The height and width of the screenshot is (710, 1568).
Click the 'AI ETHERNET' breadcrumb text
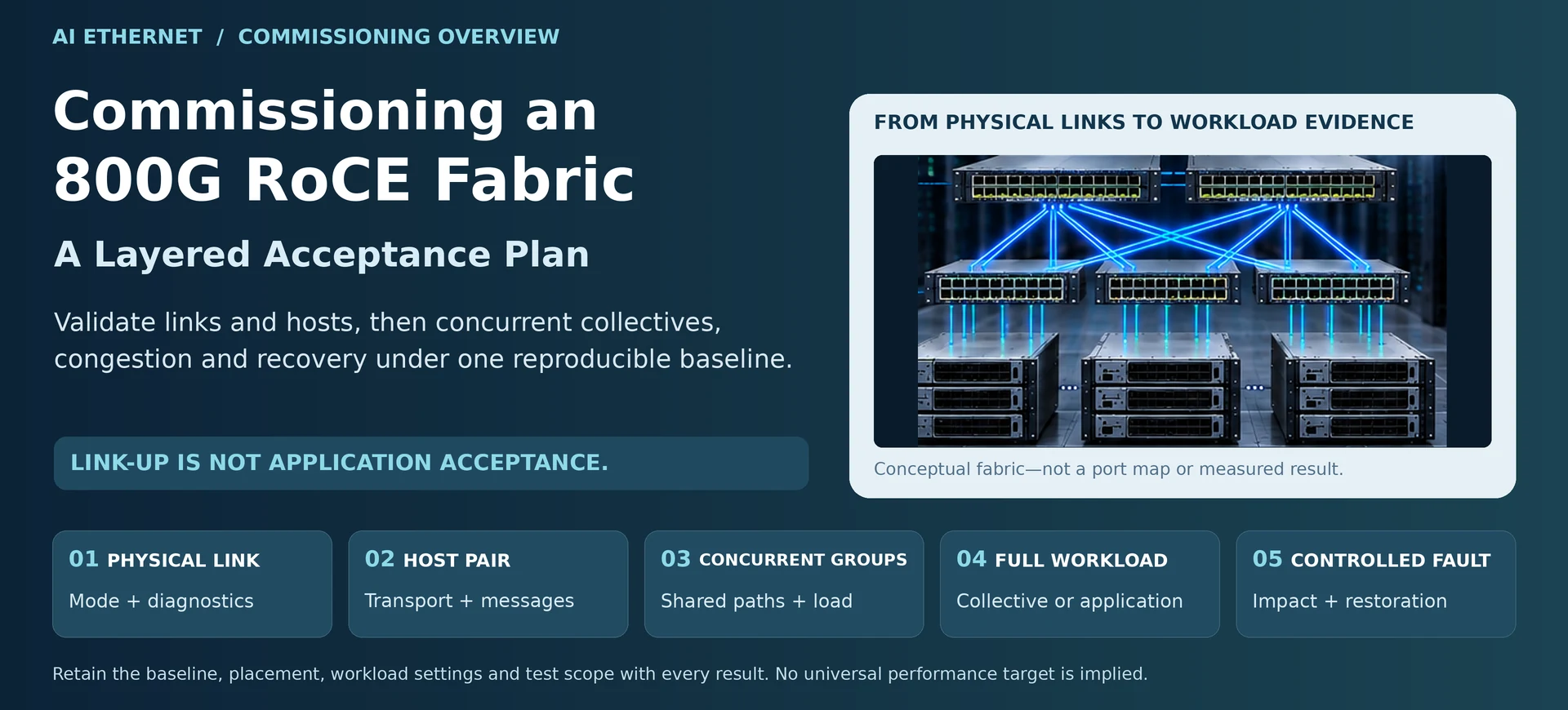pyautogui.click(x=127, y=37)
